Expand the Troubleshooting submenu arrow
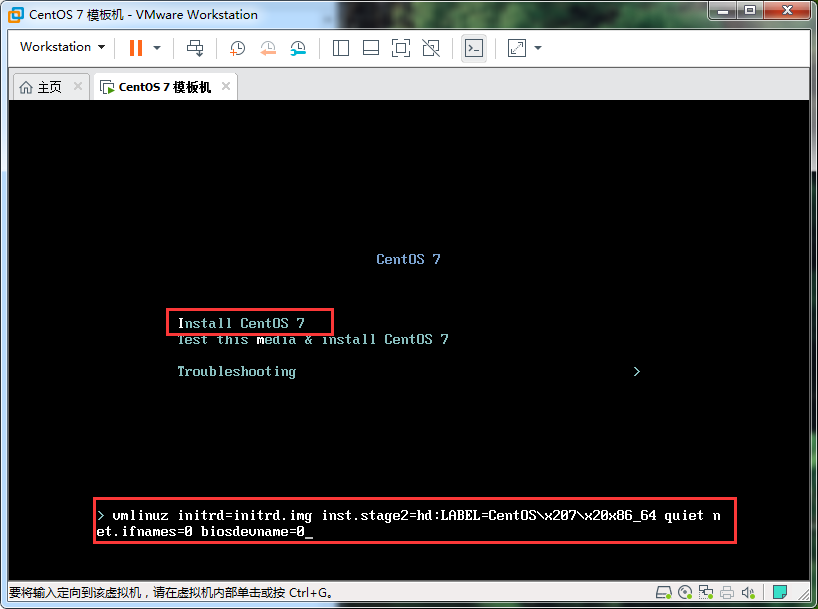818x609 pixels. coord(636,371)
